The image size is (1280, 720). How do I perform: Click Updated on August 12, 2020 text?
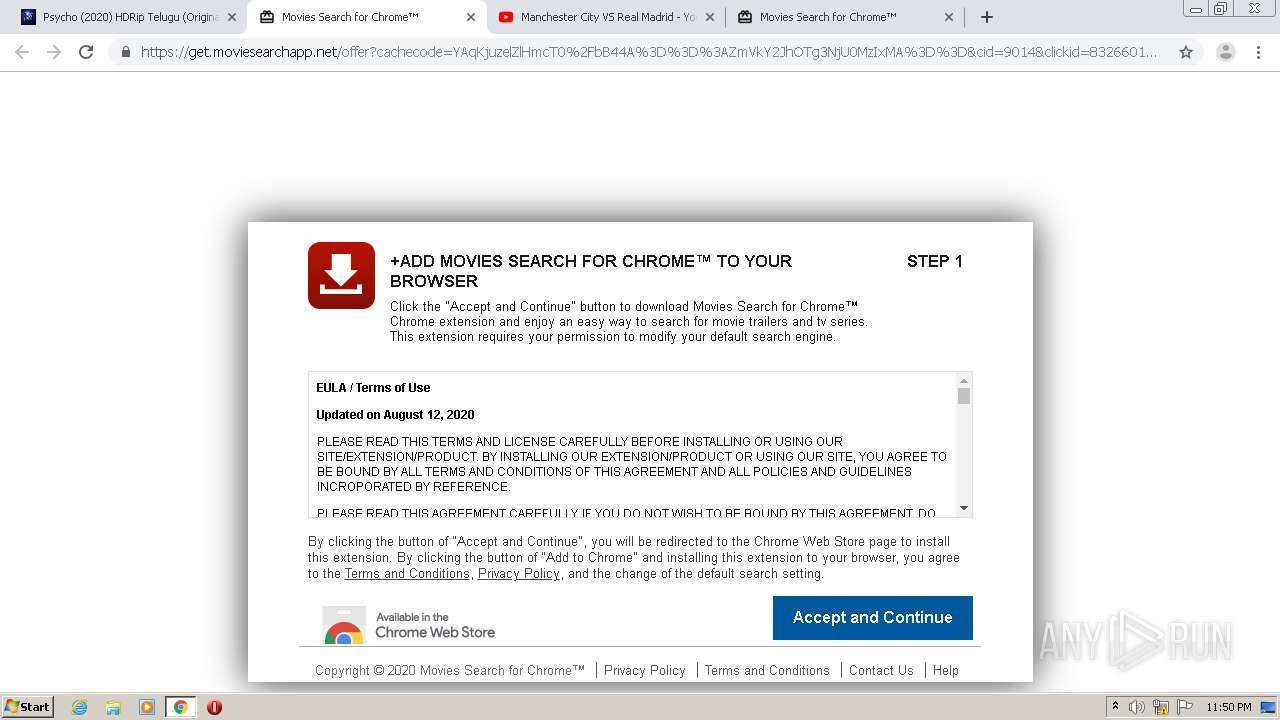(x=395, y=415)
